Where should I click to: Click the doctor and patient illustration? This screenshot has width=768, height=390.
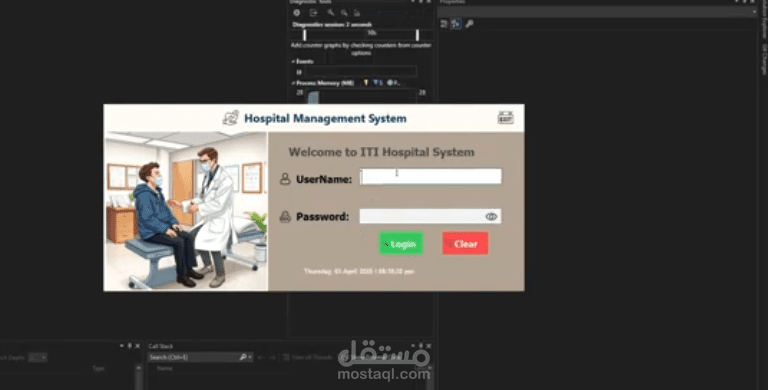coord(186,211)
